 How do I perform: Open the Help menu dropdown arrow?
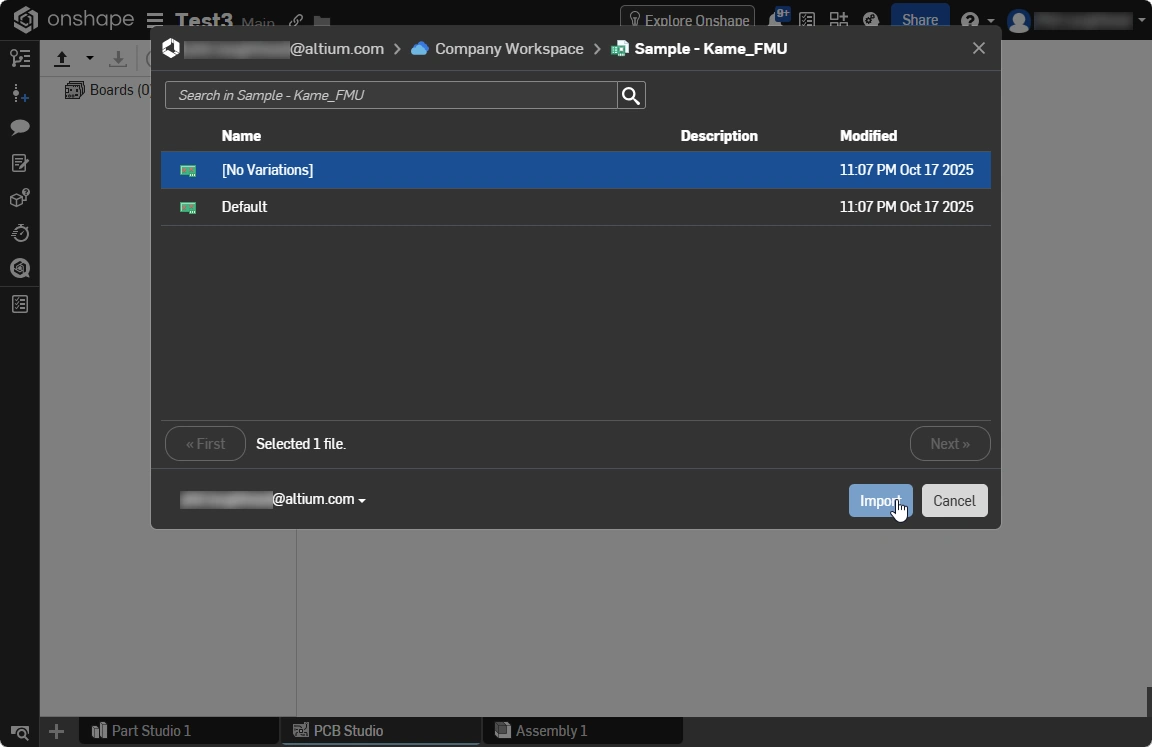(x=990, y=21)
